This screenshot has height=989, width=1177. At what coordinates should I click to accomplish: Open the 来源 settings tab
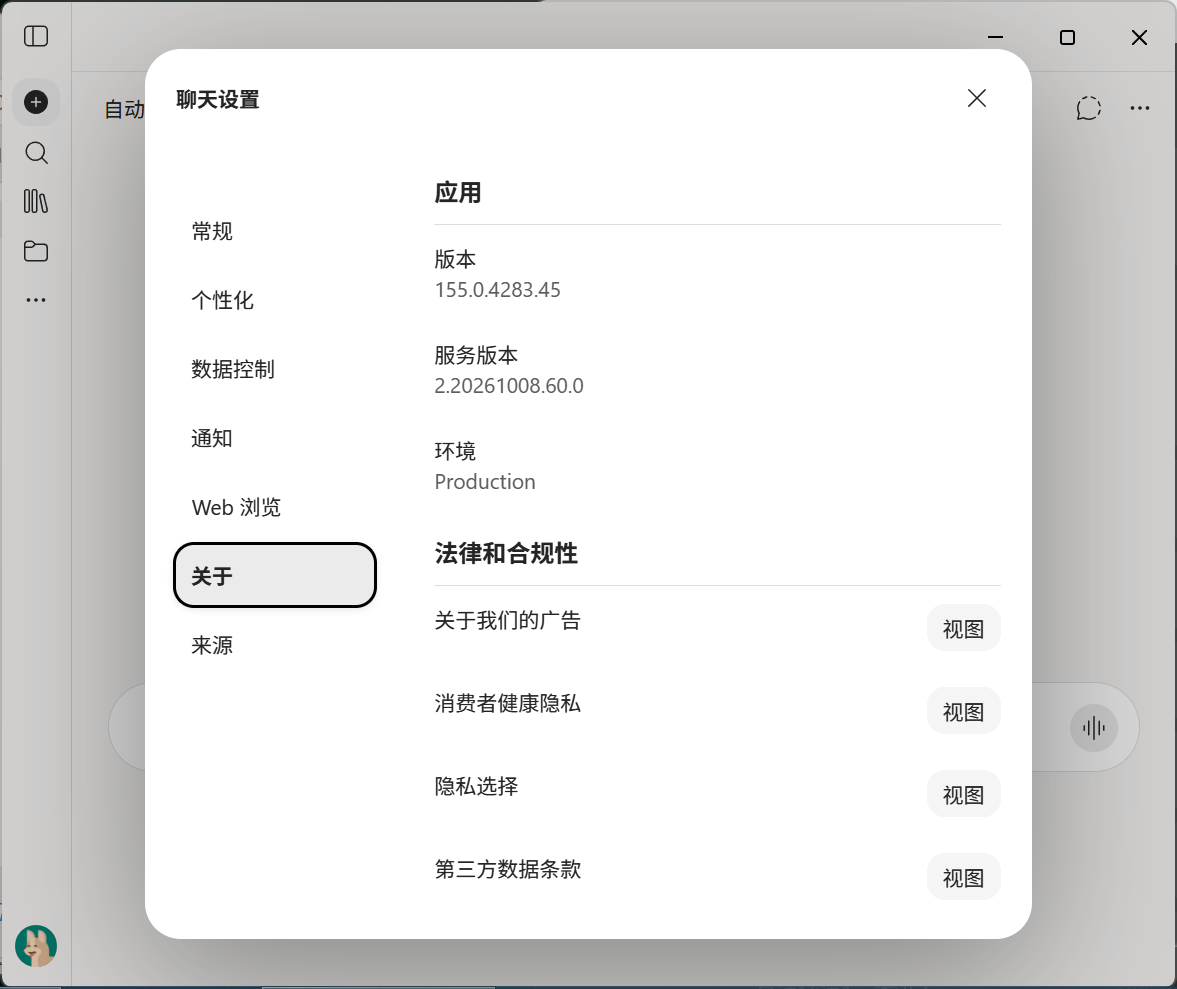[x=274, y=645]
